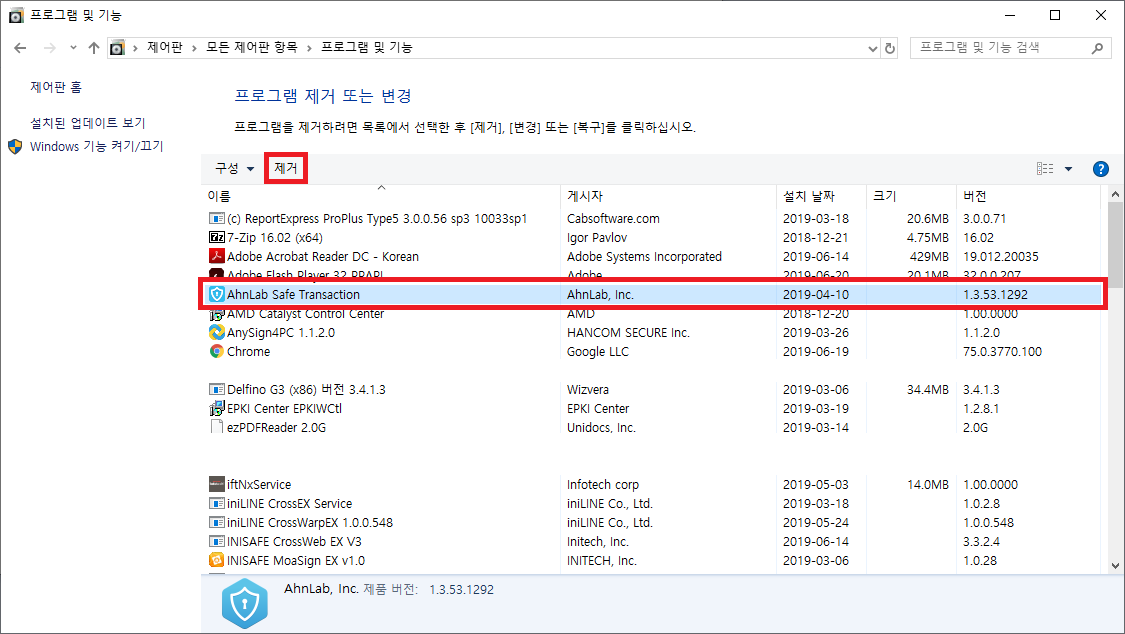Open Windows 기능 켜기/끄기 link
The image size is (1125, 634).
point(97,146)
